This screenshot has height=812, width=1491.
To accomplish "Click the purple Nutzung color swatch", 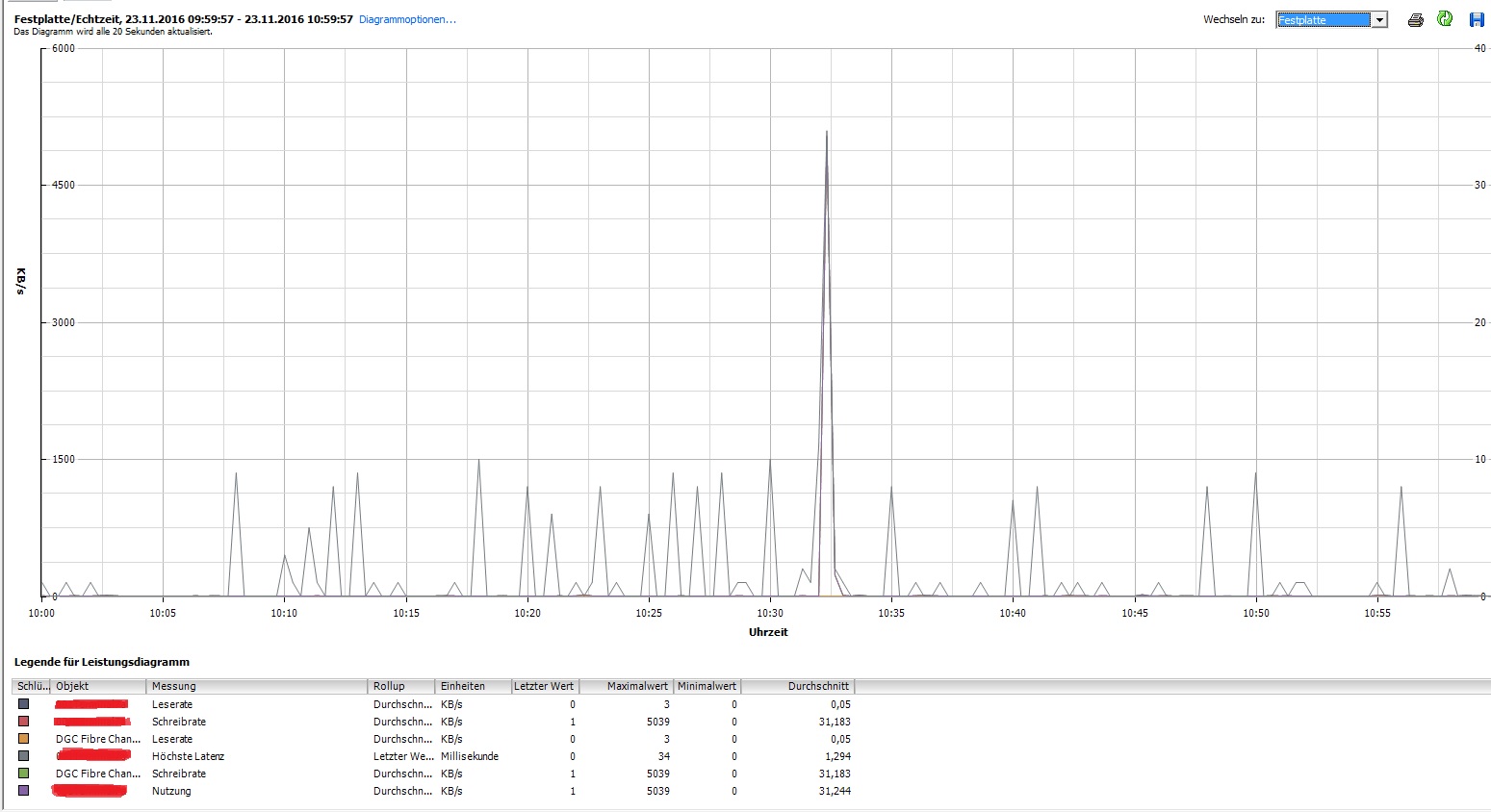I will (24, 791).
